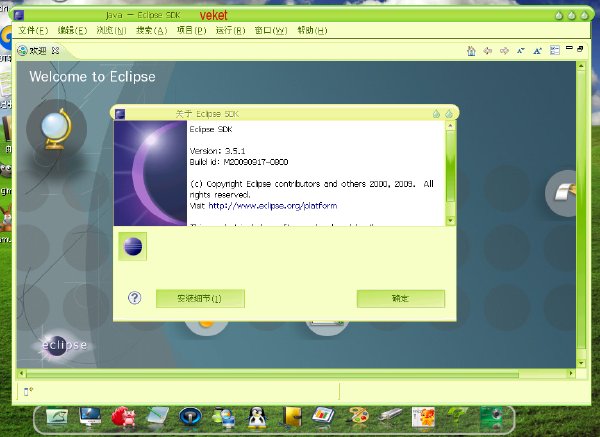This screenshot has height=437, width=600.
Task: Open the feather writing app in dock
Action: [x=57, y=417]
